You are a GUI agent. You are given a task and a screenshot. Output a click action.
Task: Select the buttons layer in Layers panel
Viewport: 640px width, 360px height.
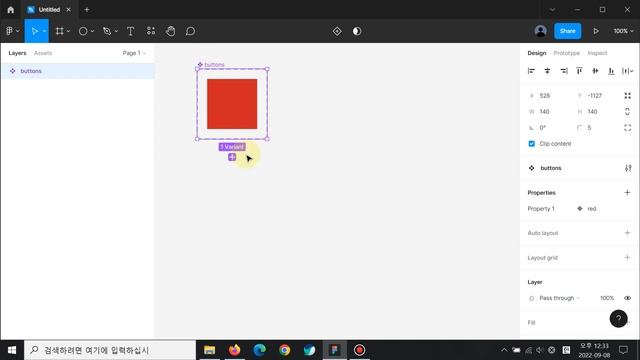(x=78, y=71)
